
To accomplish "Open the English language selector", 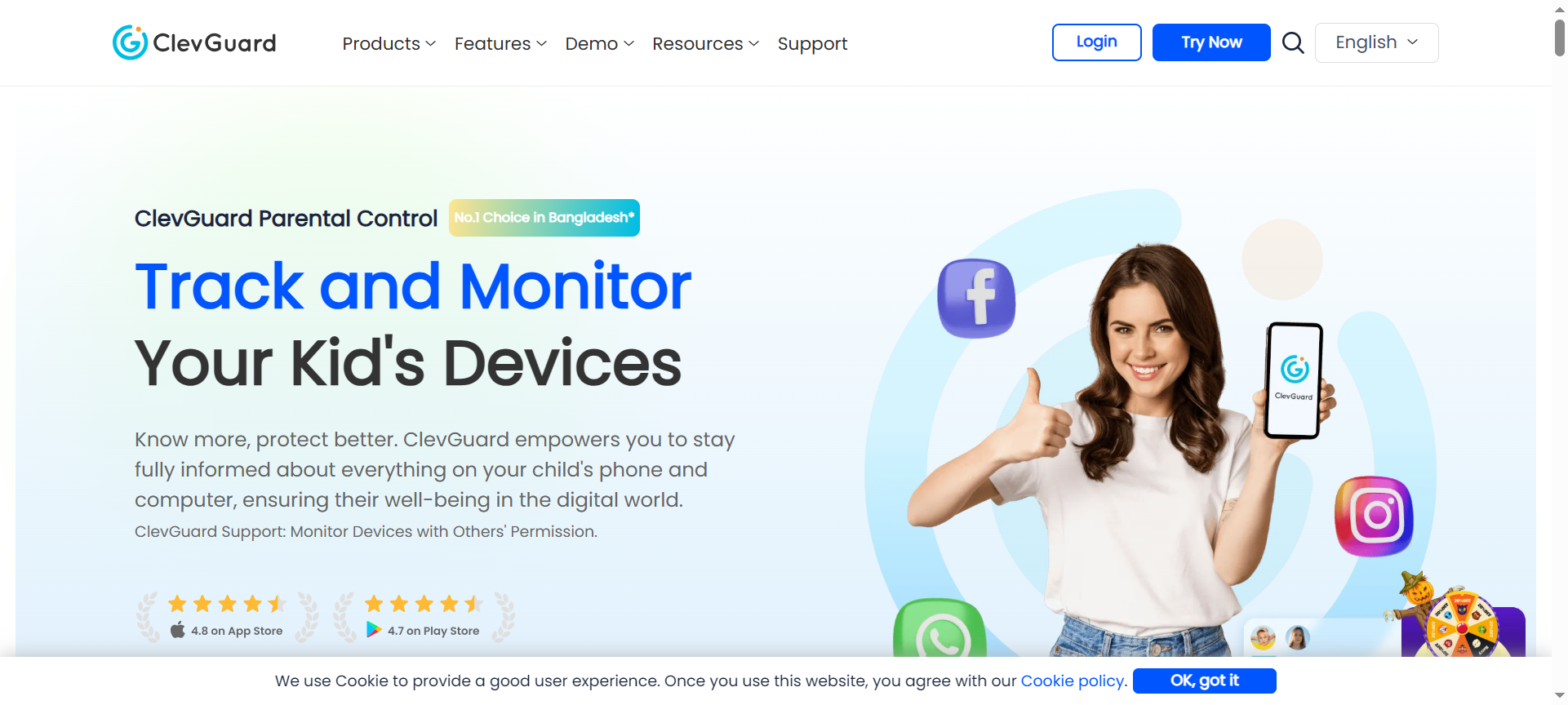I will click(1376, 42).
